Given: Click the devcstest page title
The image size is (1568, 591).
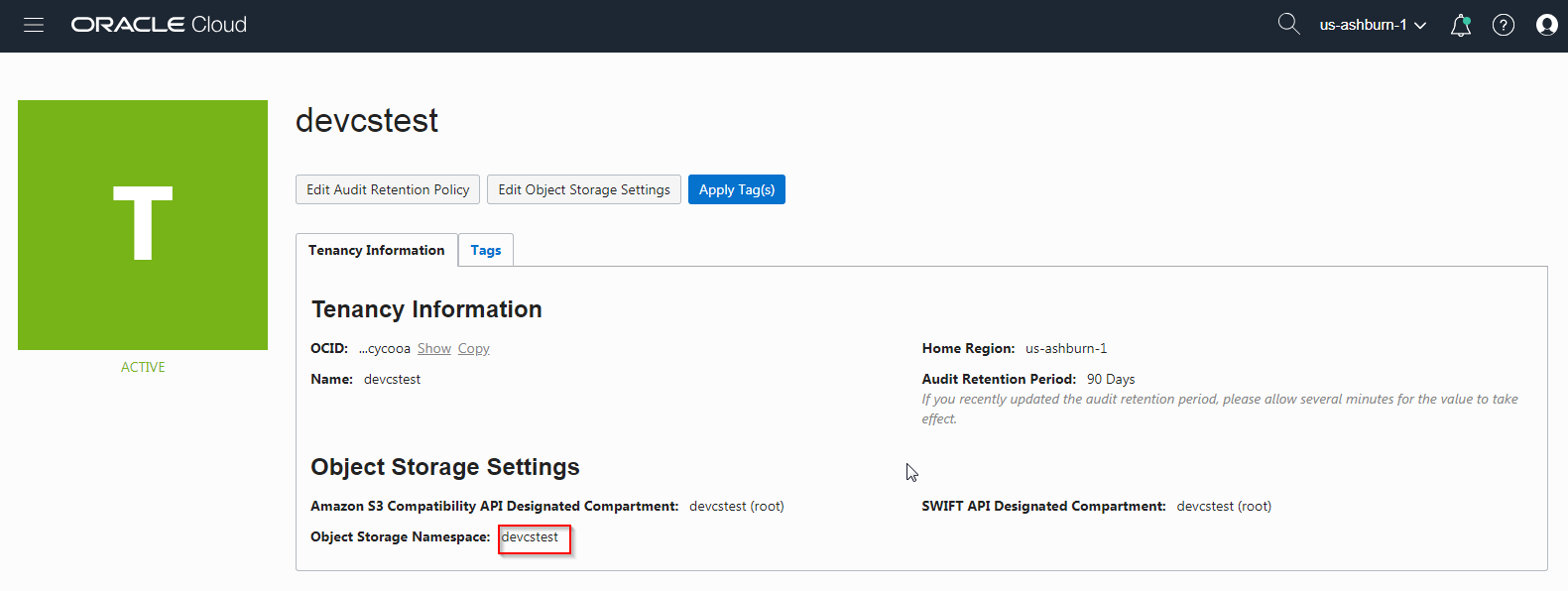Looking at the screenshot, I should pos(367,121).
